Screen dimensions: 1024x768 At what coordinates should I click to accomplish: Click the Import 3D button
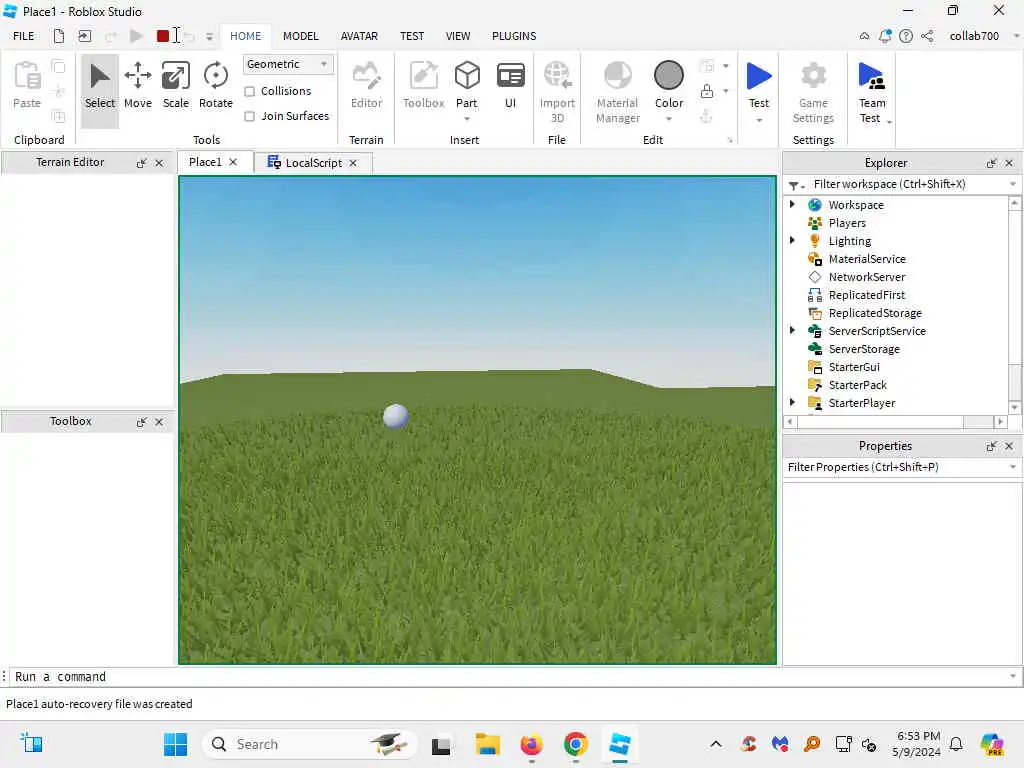pos(557,91)
